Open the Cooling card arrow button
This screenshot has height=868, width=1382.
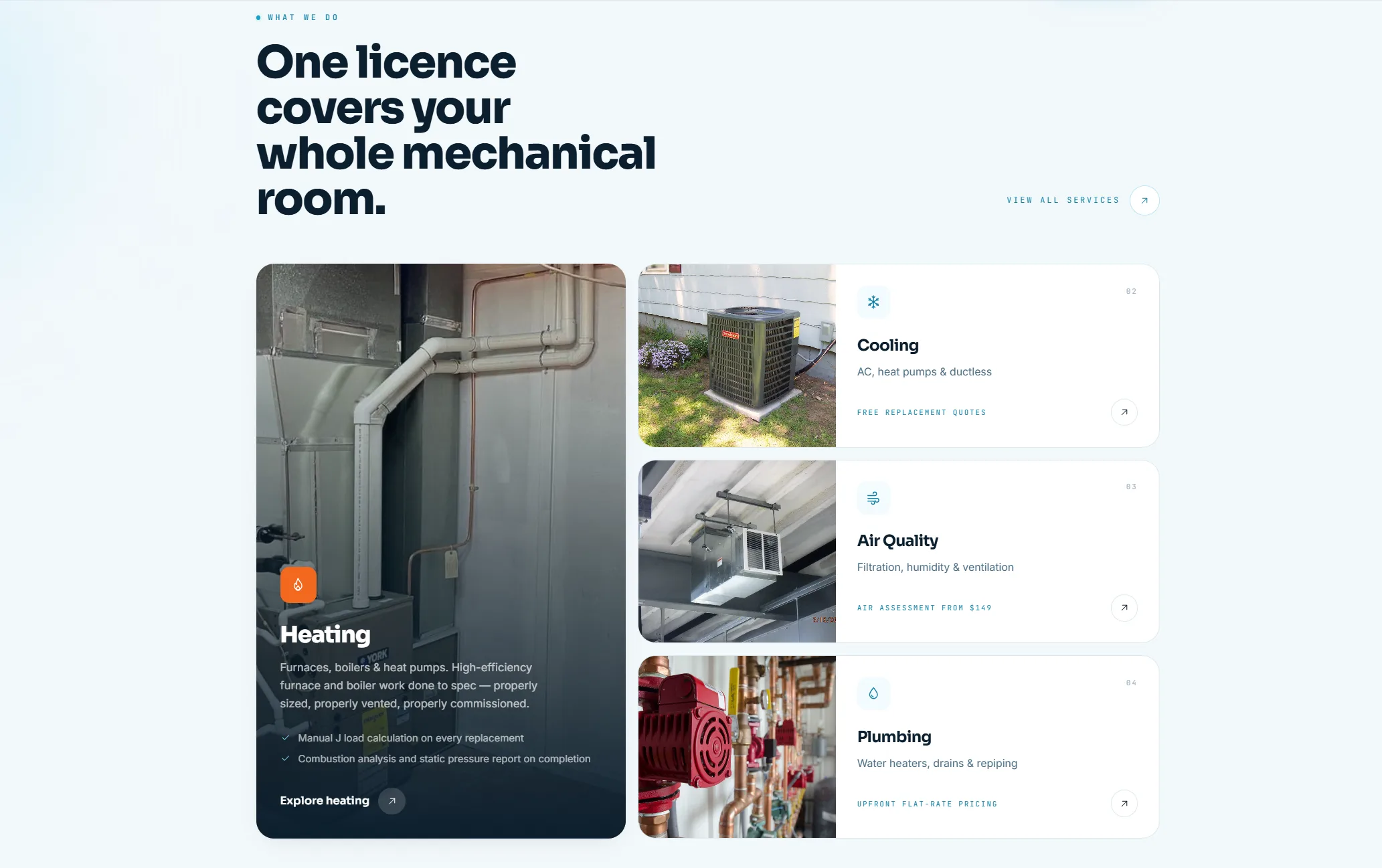click(x=1124, y=412)
